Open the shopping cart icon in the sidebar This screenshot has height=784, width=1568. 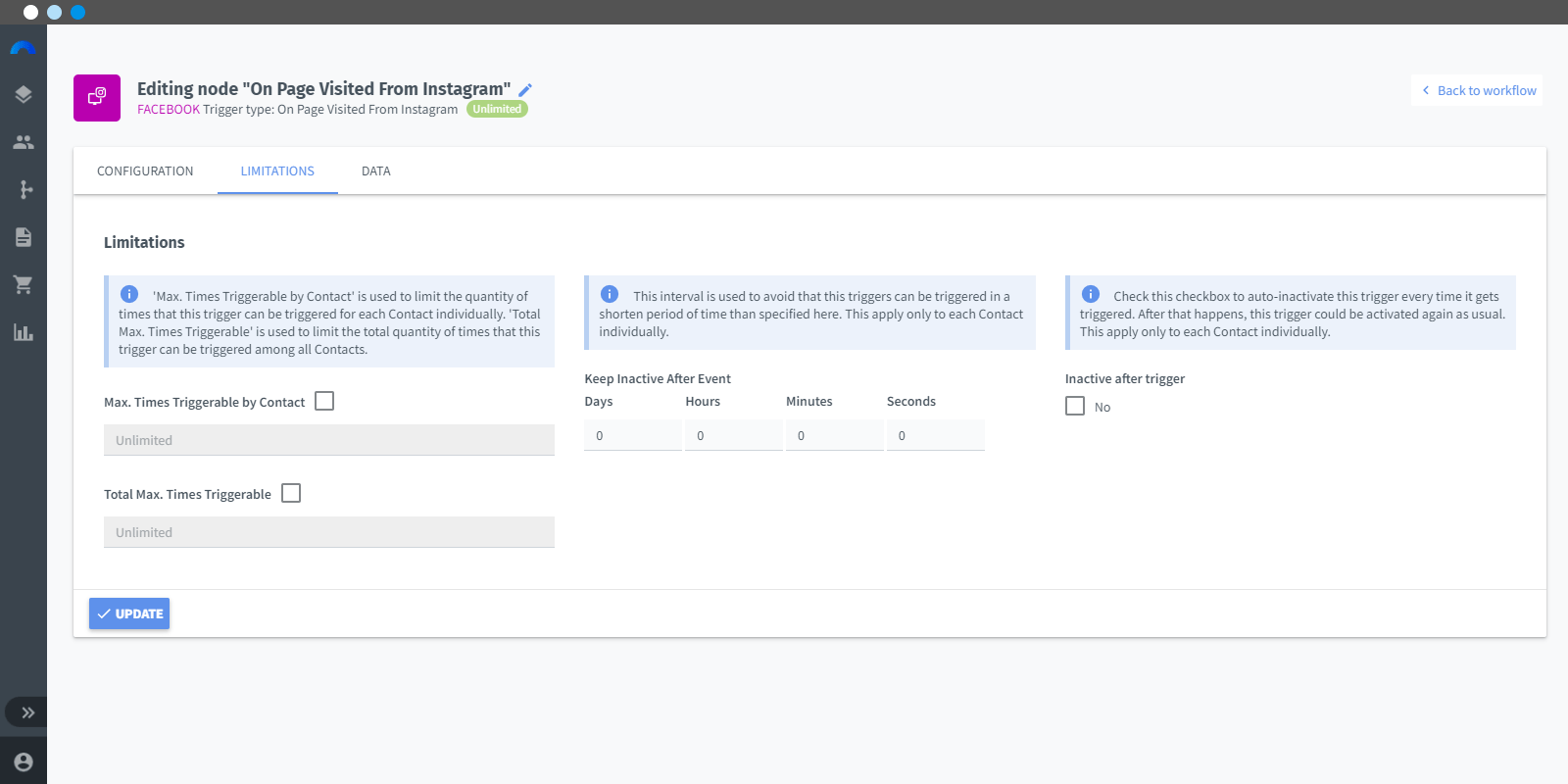pyautogui.click(x=24, y=284)
